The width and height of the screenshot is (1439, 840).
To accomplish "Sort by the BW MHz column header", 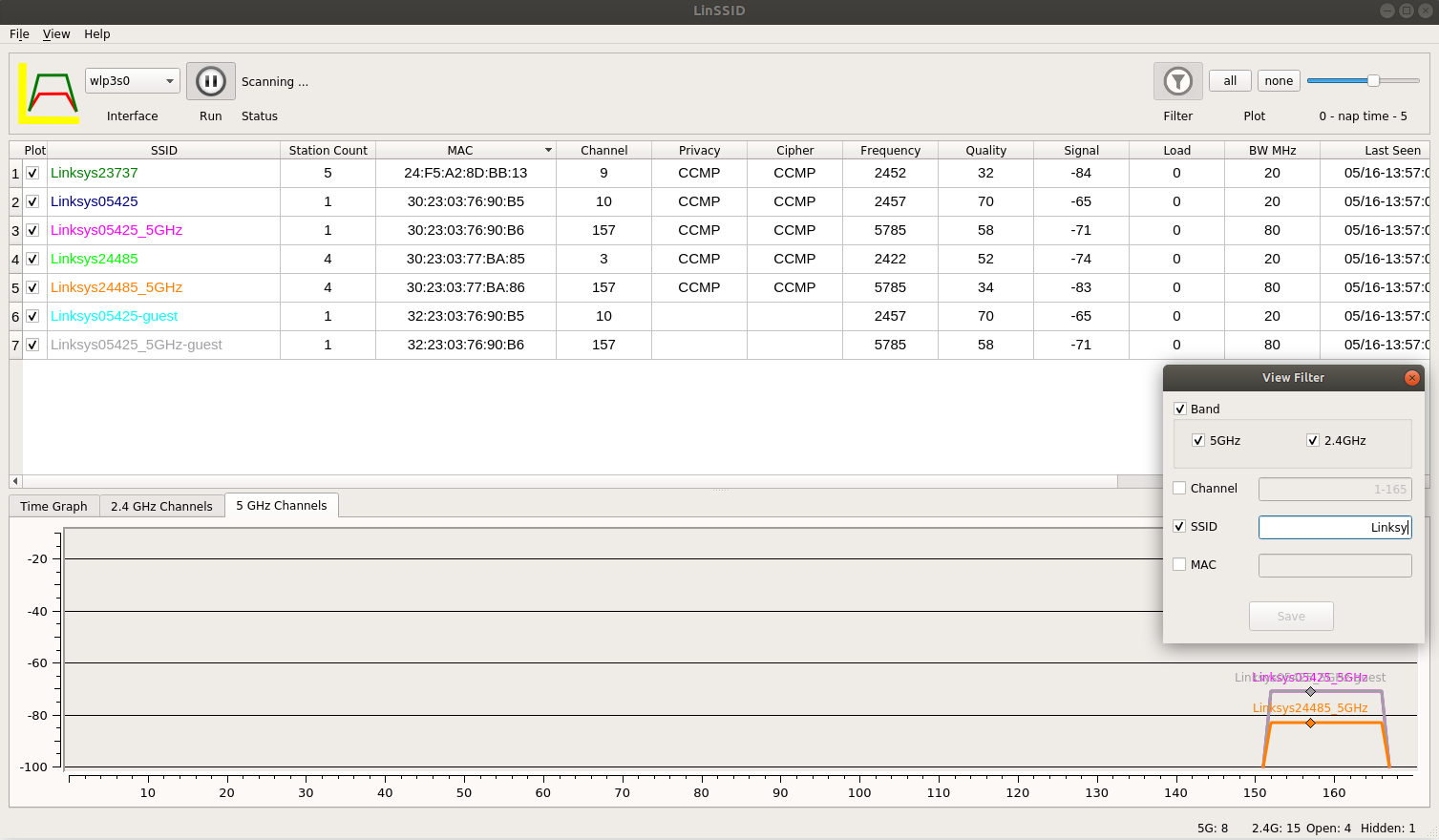I will coord(1272,150).
